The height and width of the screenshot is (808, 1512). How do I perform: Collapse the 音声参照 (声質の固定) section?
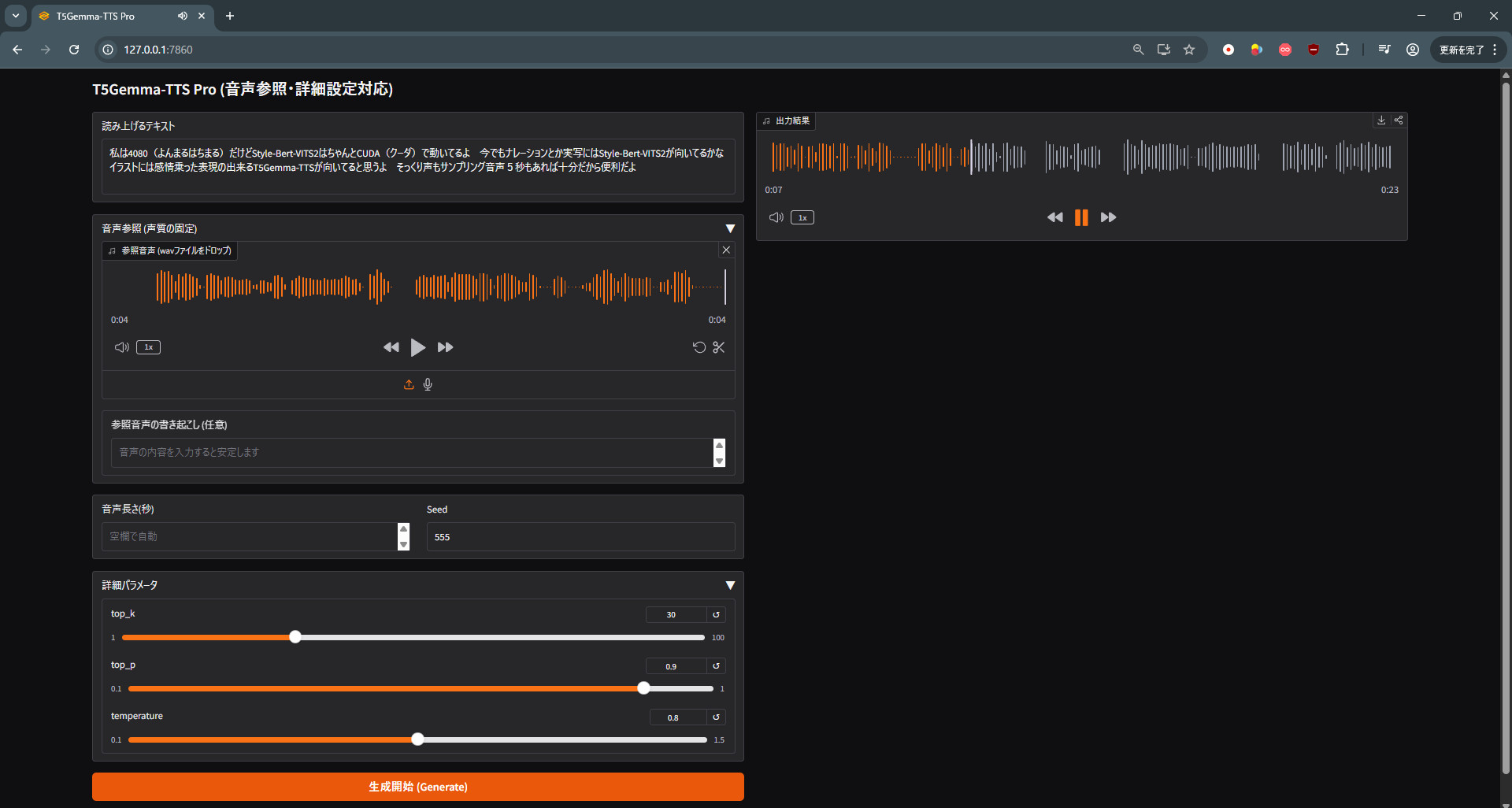(730, 228)
